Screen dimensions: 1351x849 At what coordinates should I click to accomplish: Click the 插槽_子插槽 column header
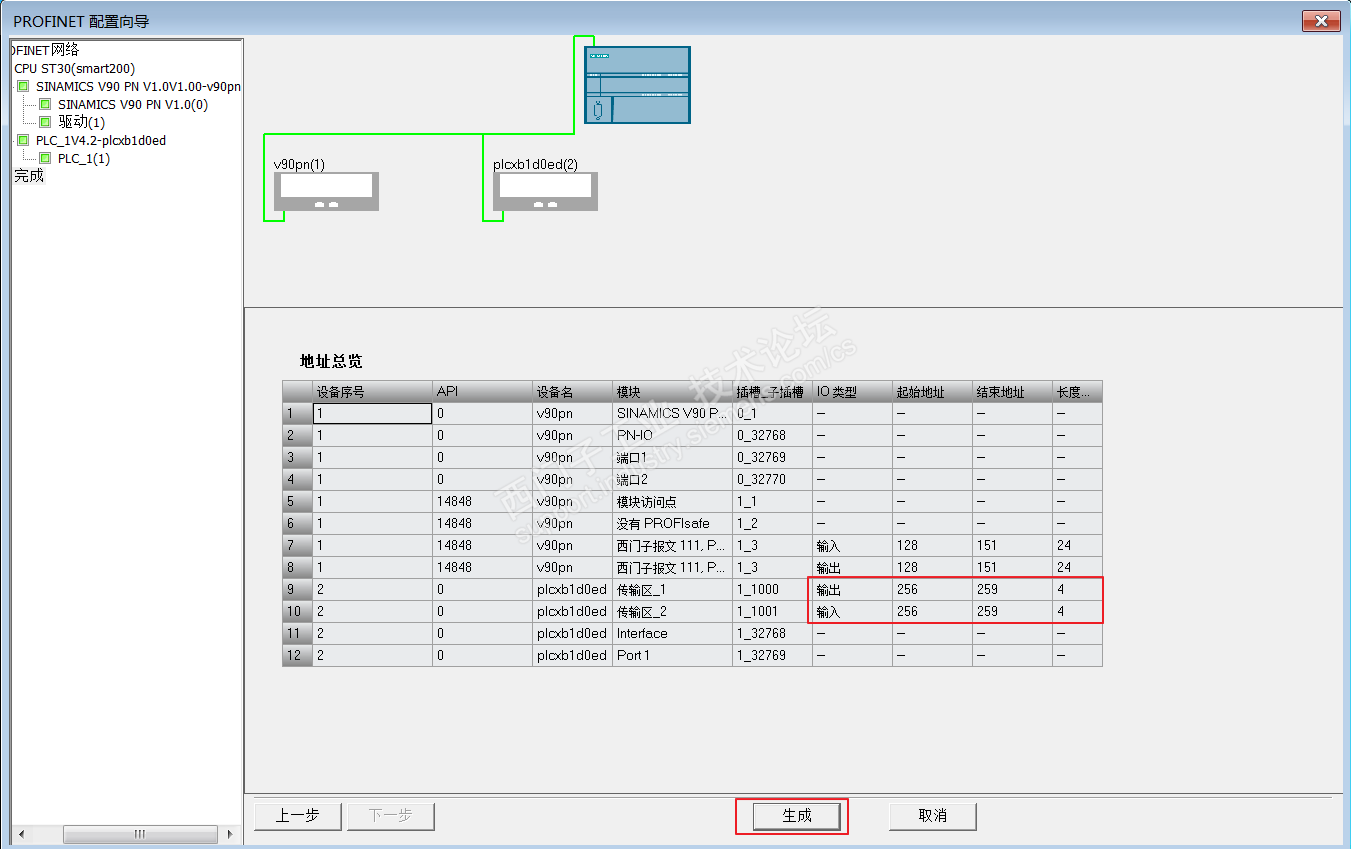point(773,392)
